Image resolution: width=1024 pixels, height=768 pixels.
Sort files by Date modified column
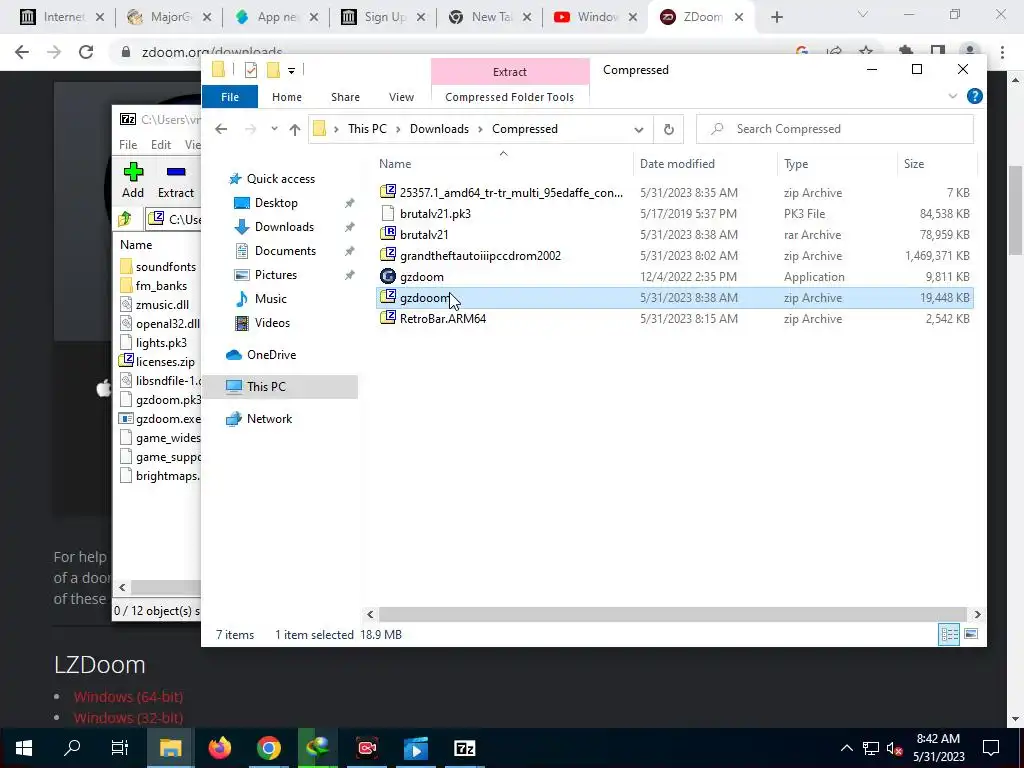(705, 164)
